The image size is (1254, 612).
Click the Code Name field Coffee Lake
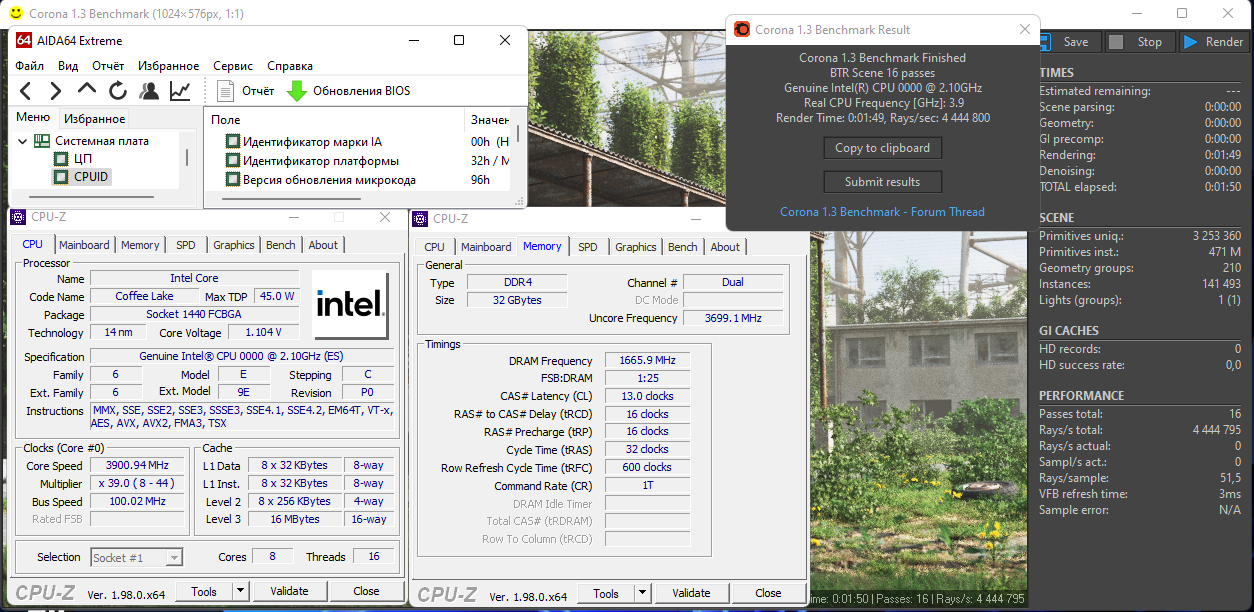coord(144,296)
